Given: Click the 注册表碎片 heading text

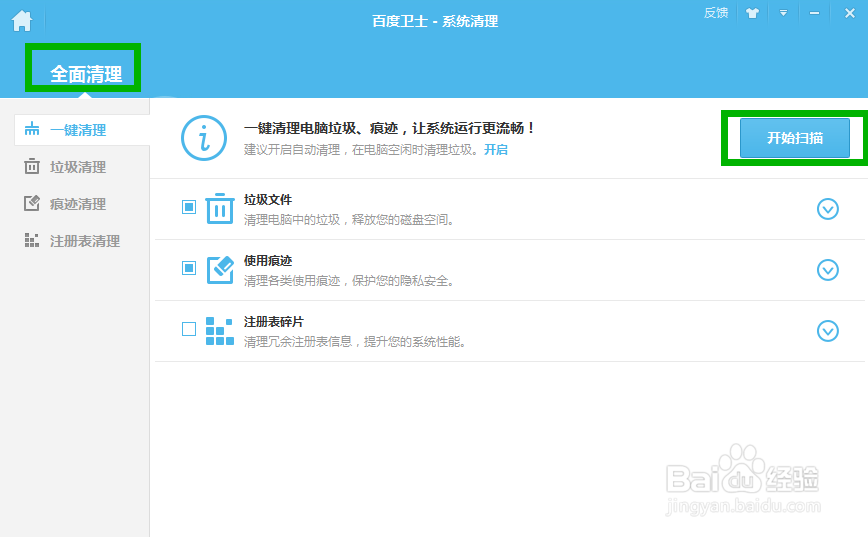Looking at the screenshot, I should tap(274, 322).
